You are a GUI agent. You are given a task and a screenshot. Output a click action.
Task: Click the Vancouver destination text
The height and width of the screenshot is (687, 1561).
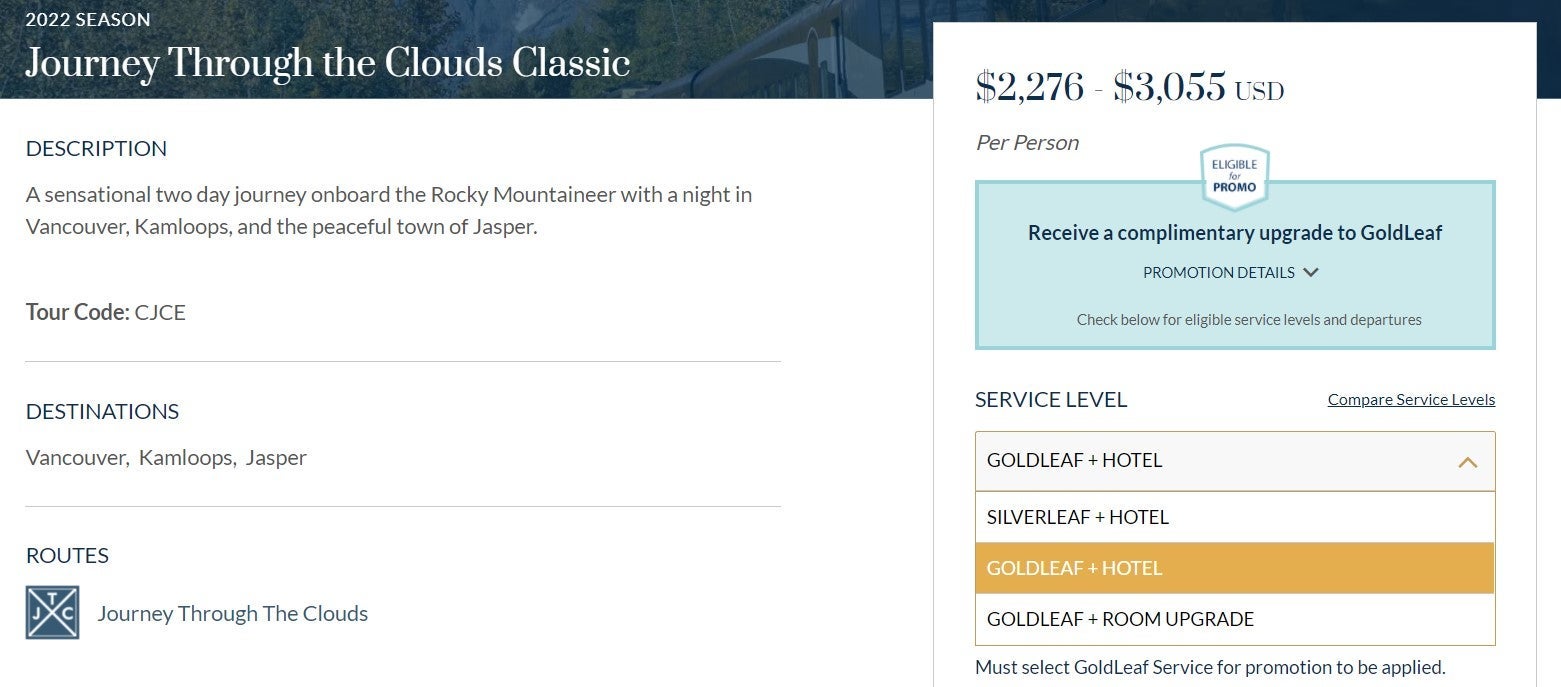pyautogui.click(x=77, y=457)
